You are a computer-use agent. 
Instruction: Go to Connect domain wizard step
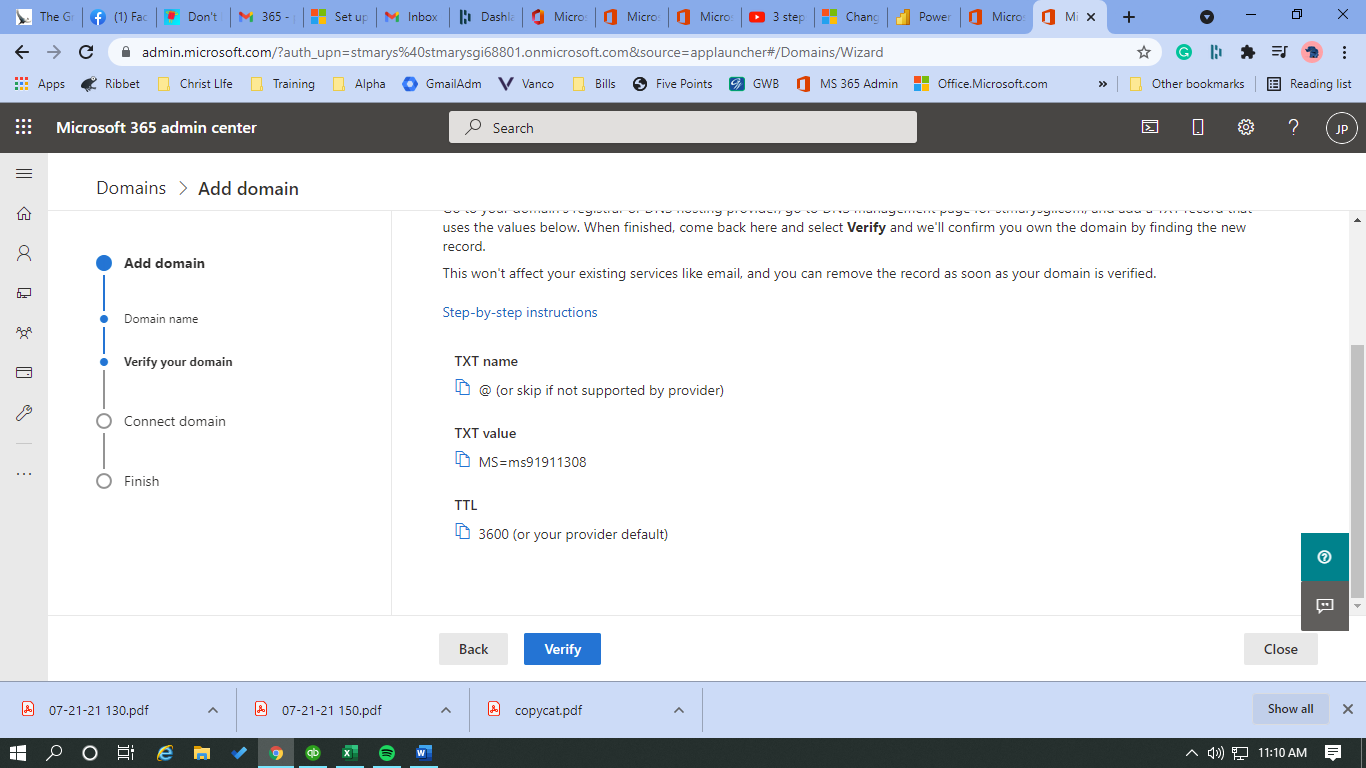(174, 421)
